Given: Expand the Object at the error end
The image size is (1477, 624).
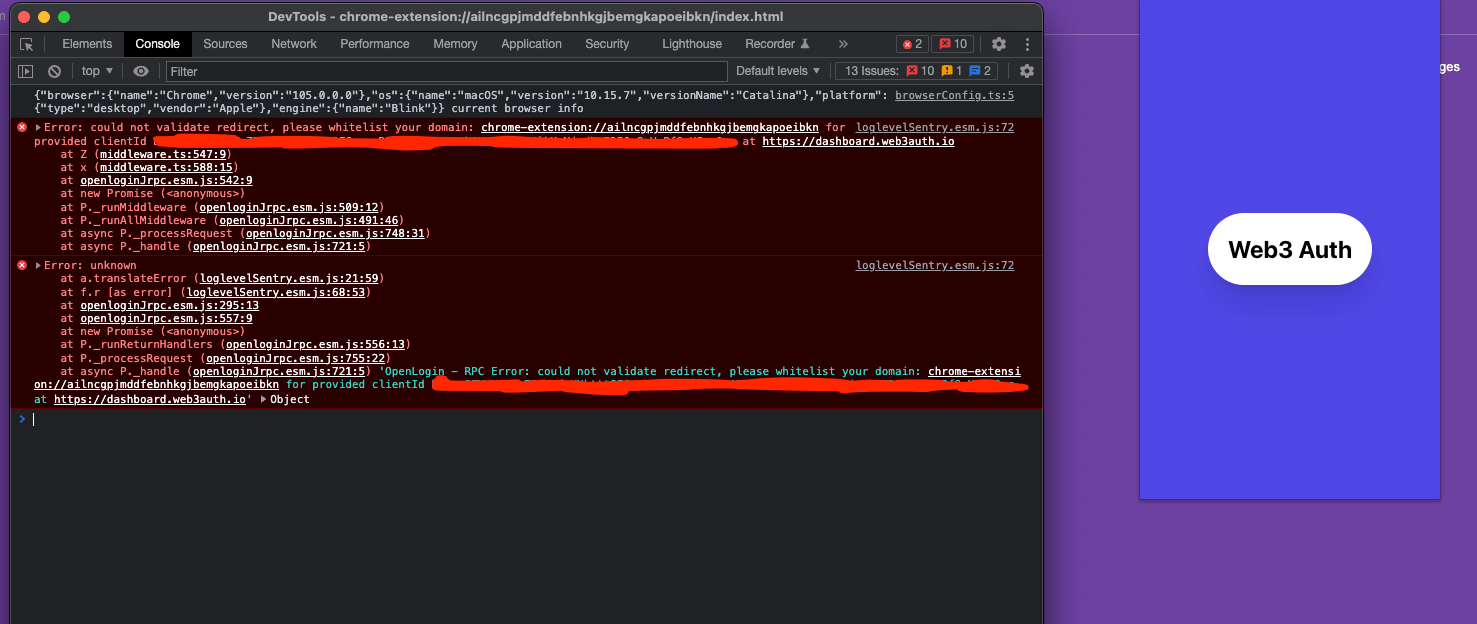Looking at the screenshot, I should [264, 400].
